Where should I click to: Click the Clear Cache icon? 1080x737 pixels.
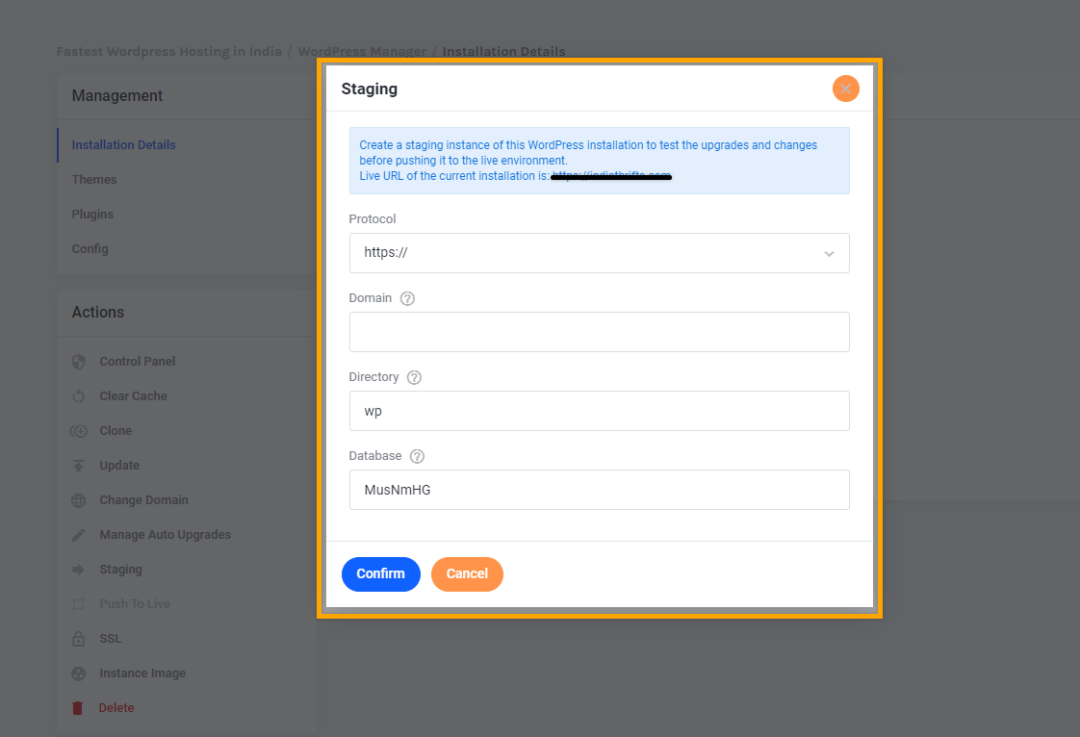(79, 396)
